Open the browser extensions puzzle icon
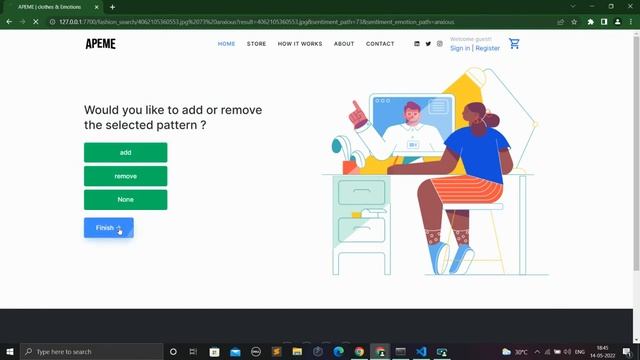640x360 pixels. tap(590, 22)
